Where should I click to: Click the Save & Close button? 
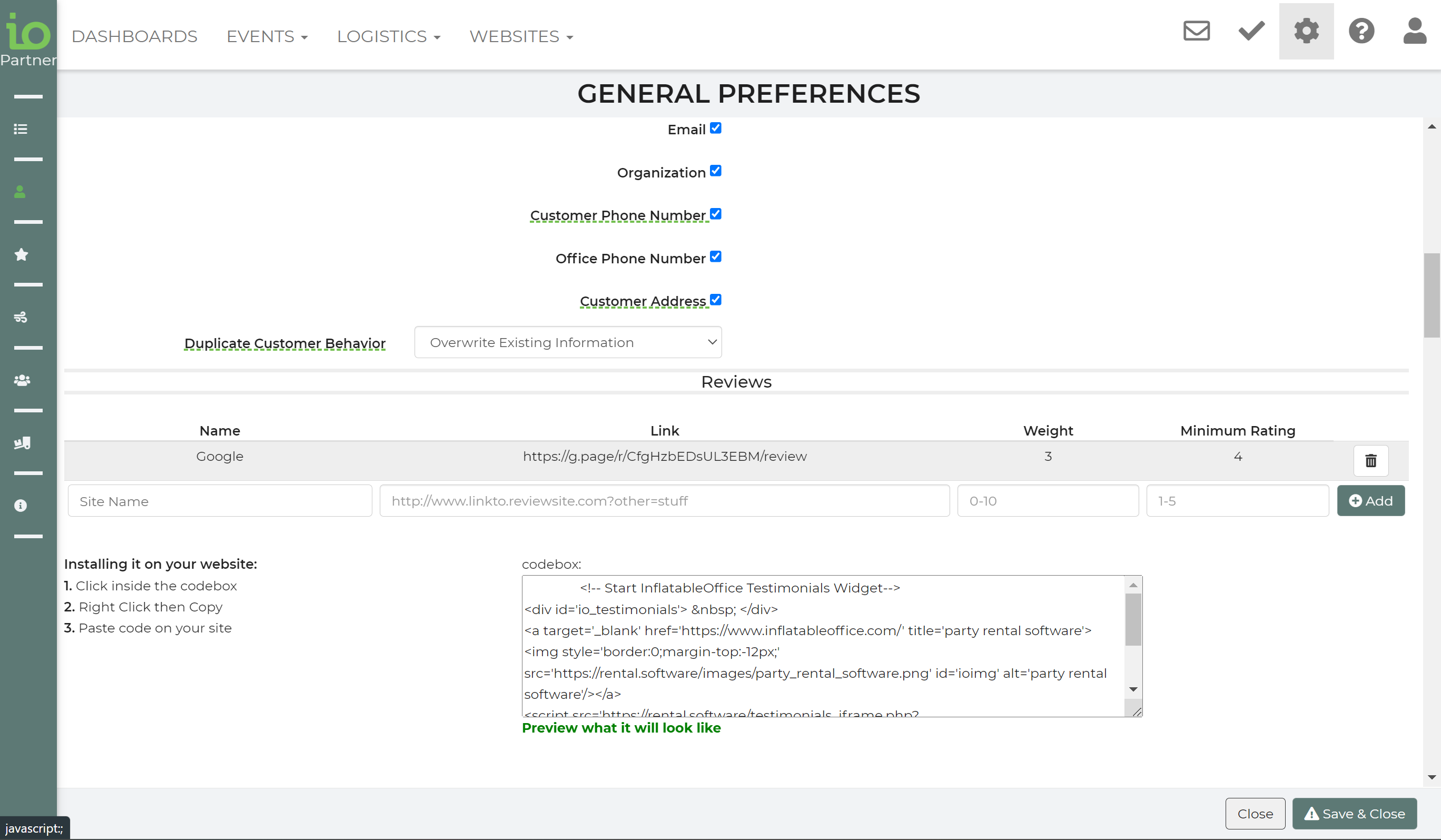(x=1354, y=813)
